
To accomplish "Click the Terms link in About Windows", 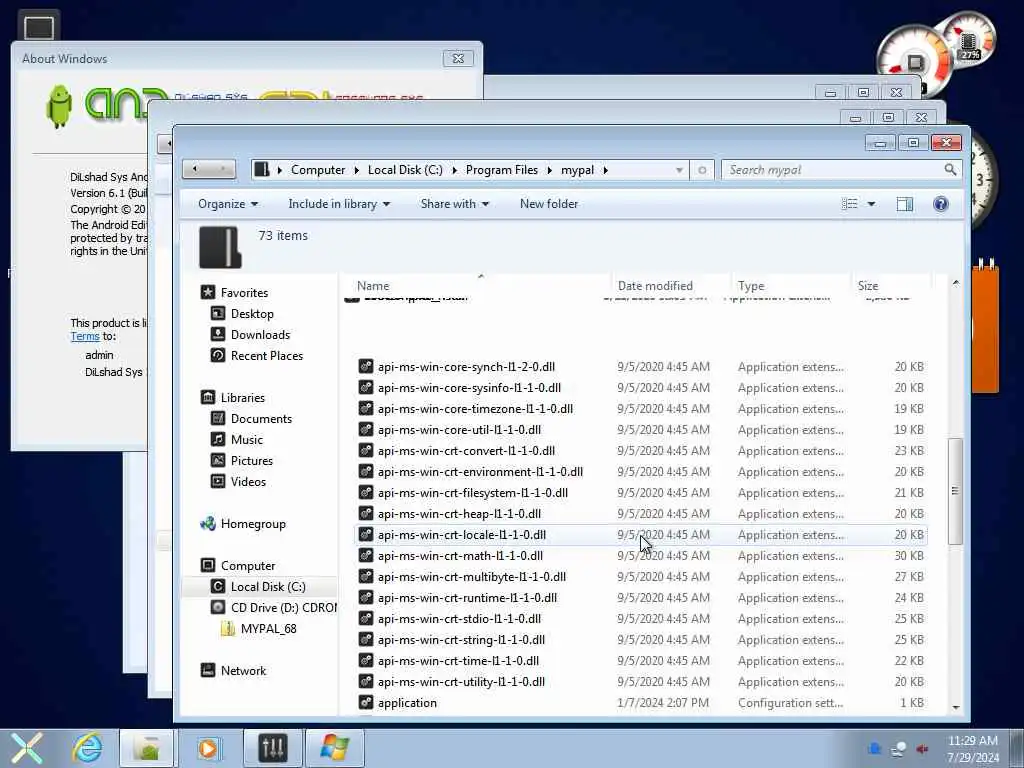I will (85, 336).
